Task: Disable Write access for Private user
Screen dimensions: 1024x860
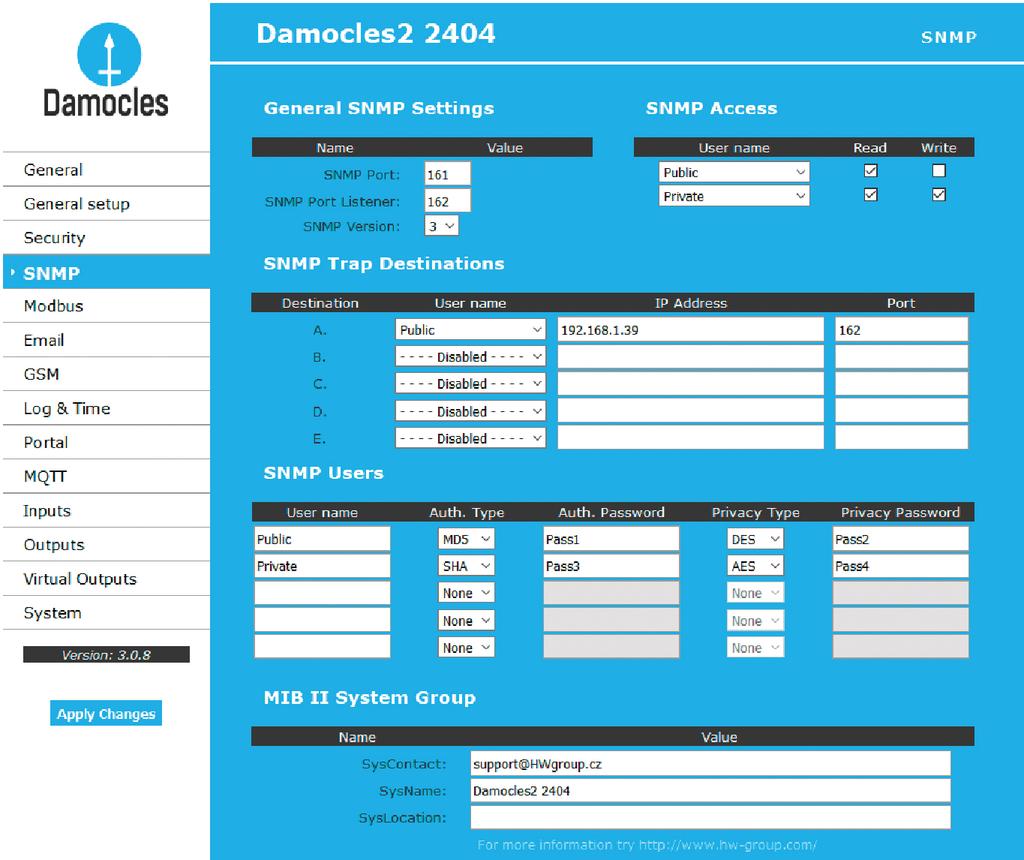Action: (939, 195)
